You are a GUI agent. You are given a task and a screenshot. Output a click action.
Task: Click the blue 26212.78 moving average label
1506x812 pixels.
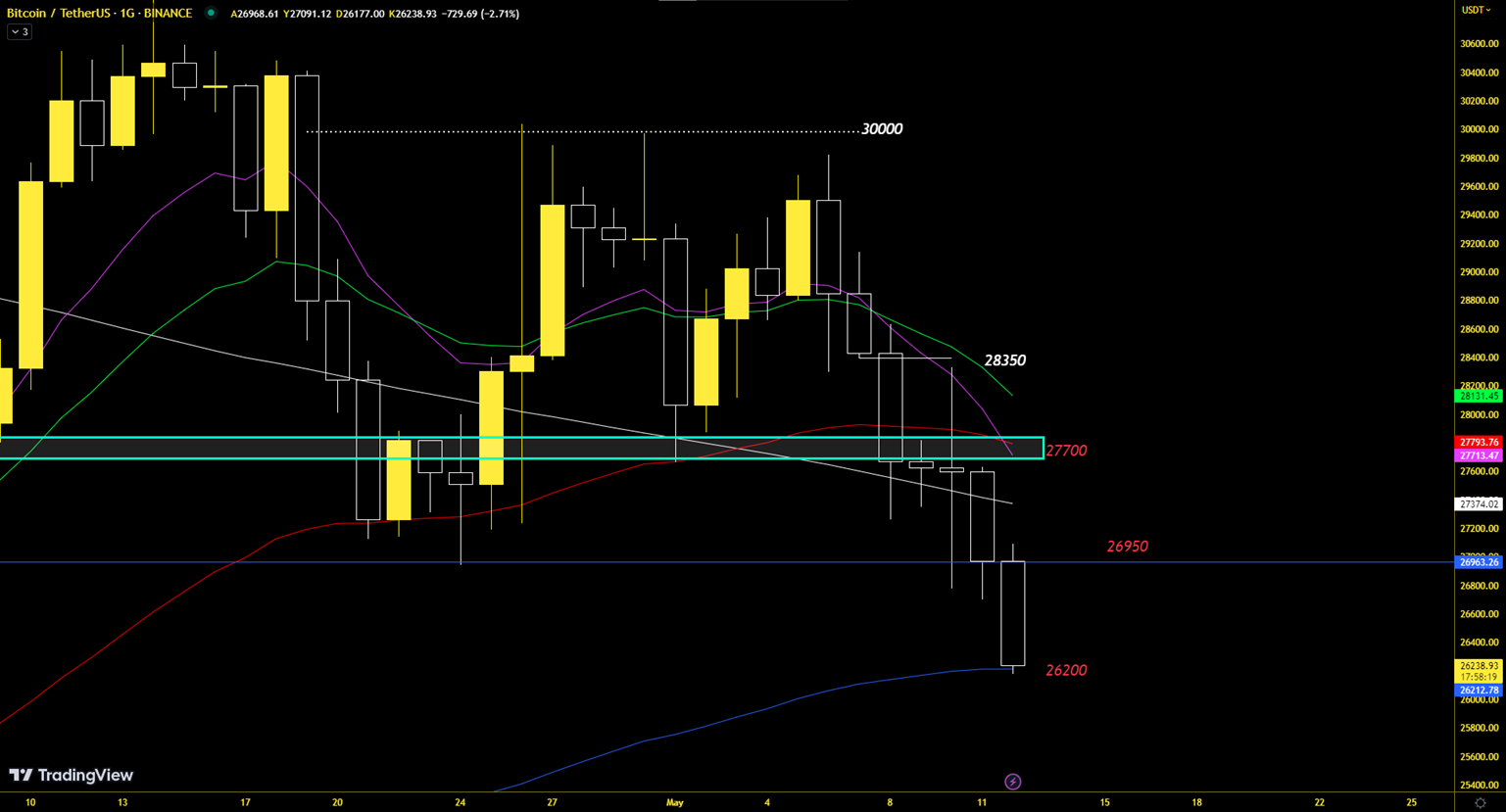[x=1479, y=691]
